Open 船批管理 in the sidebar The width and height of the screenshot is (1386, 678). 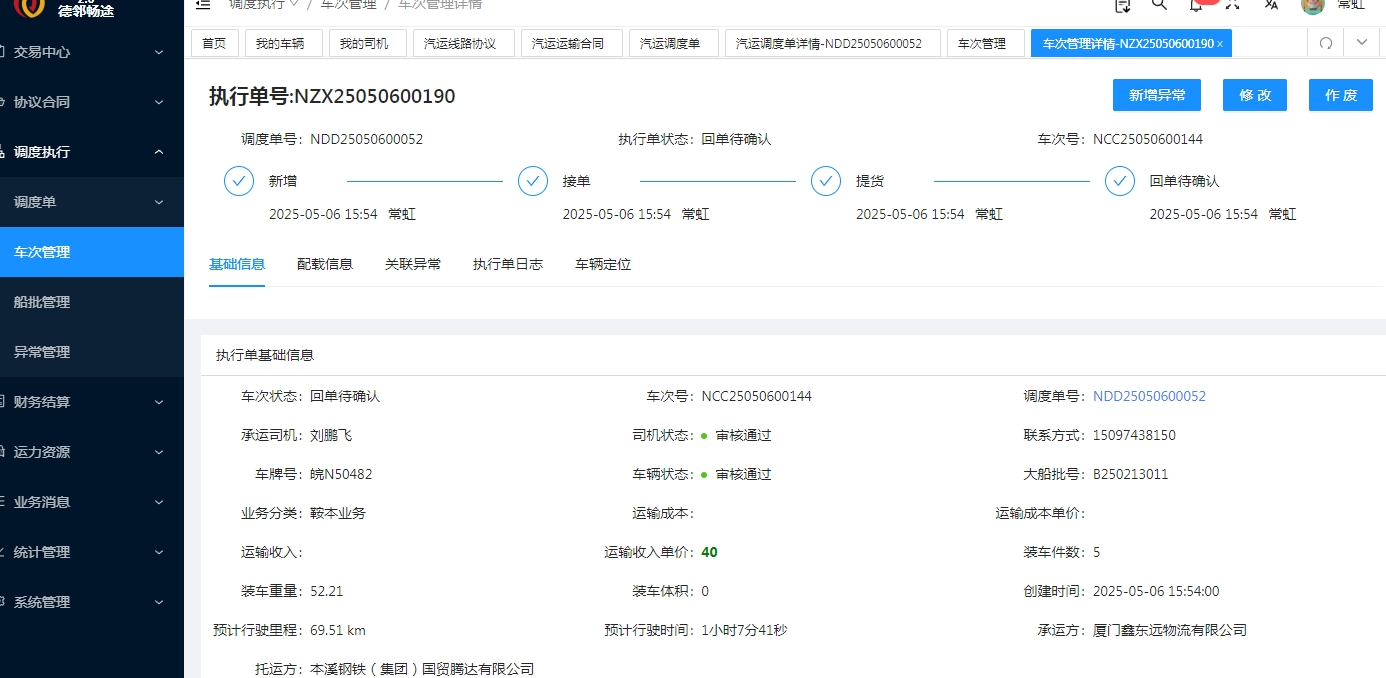pos(92,302)
